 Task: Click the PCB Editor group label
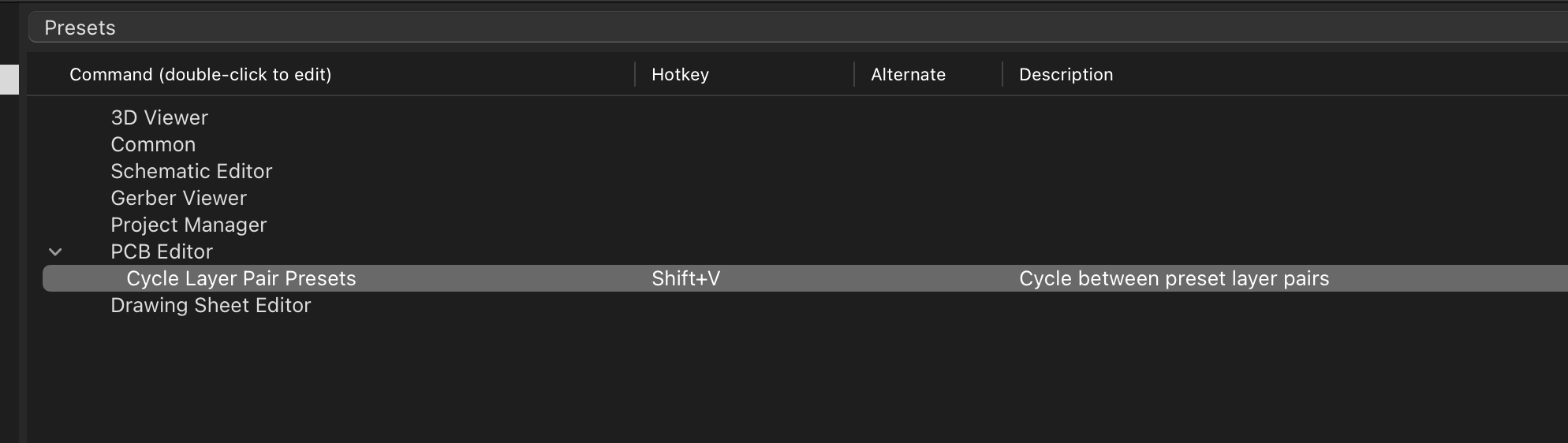[162, 251]
